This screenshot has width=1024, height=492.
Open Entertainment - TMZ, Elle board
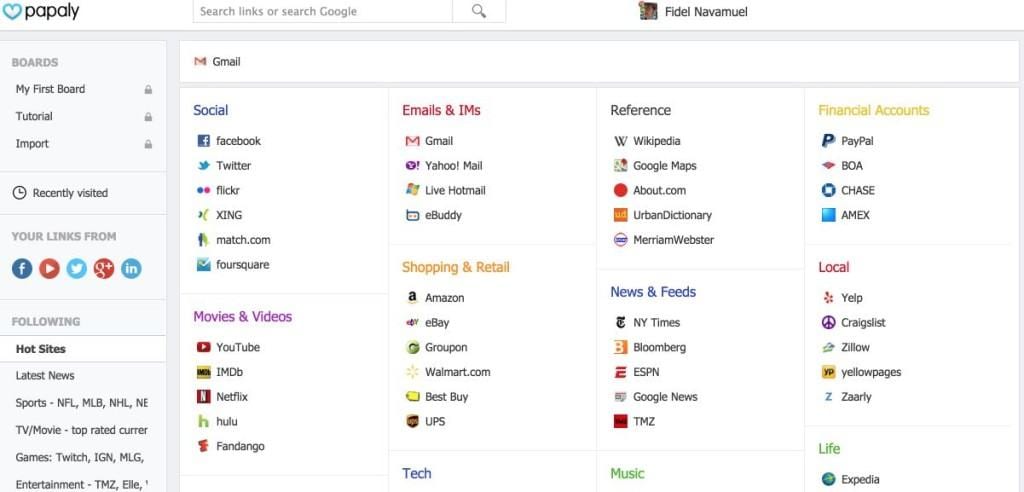point(82,485)
